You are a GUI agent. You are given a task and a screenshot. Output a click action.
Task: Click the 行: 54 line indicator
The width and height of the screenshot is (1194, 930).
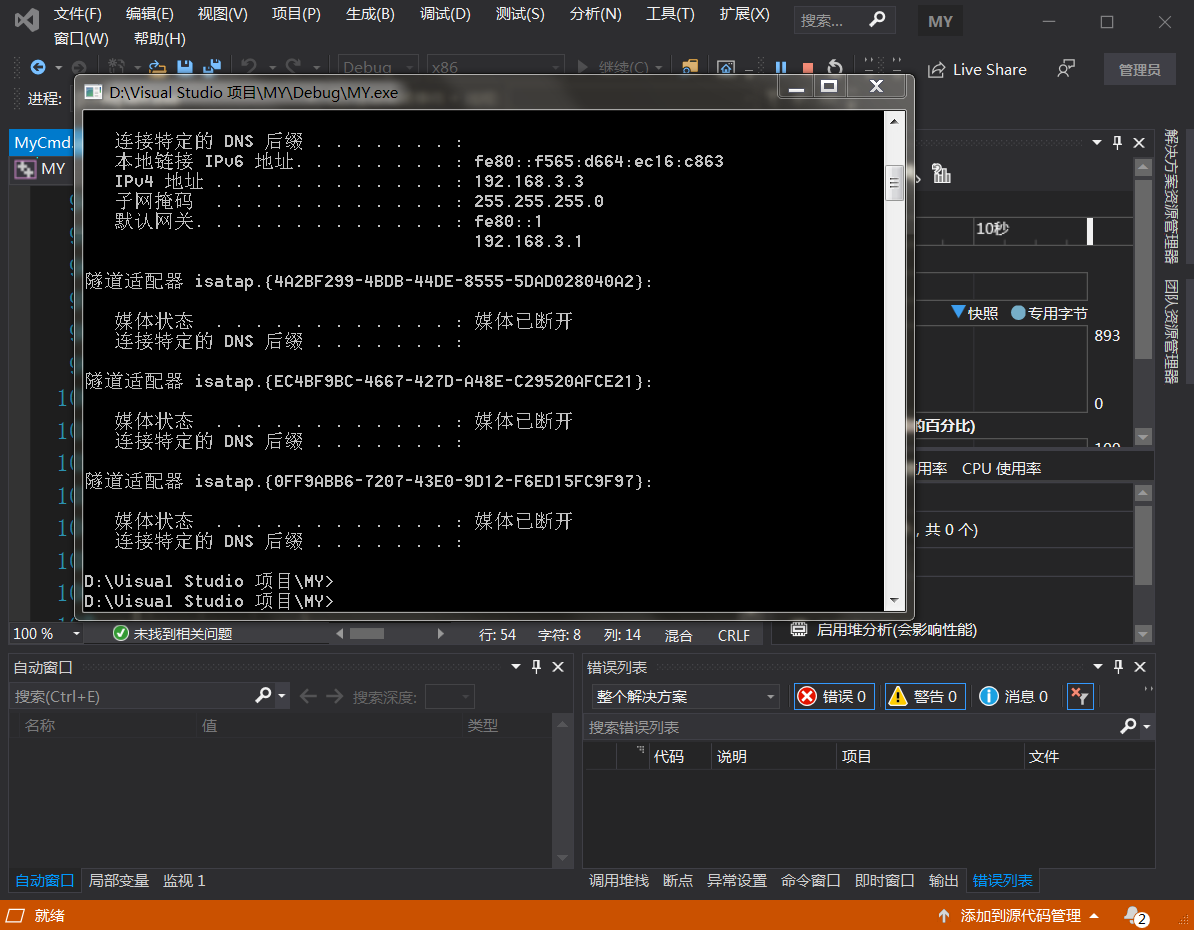click(x=497, y=635)
